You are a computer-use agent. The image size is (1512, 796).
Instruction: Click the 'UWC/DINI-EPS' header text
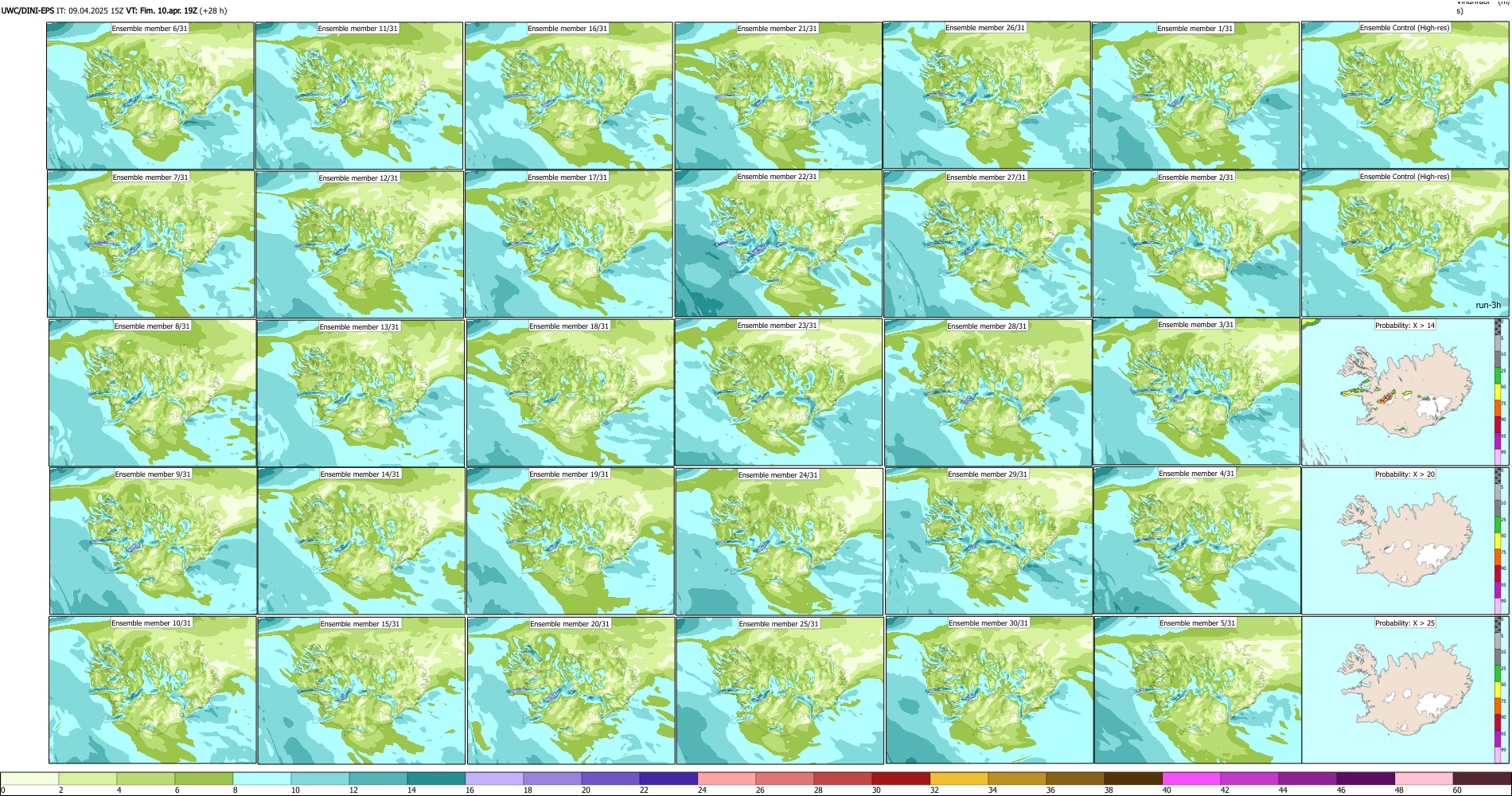click(x=28, y=11)
